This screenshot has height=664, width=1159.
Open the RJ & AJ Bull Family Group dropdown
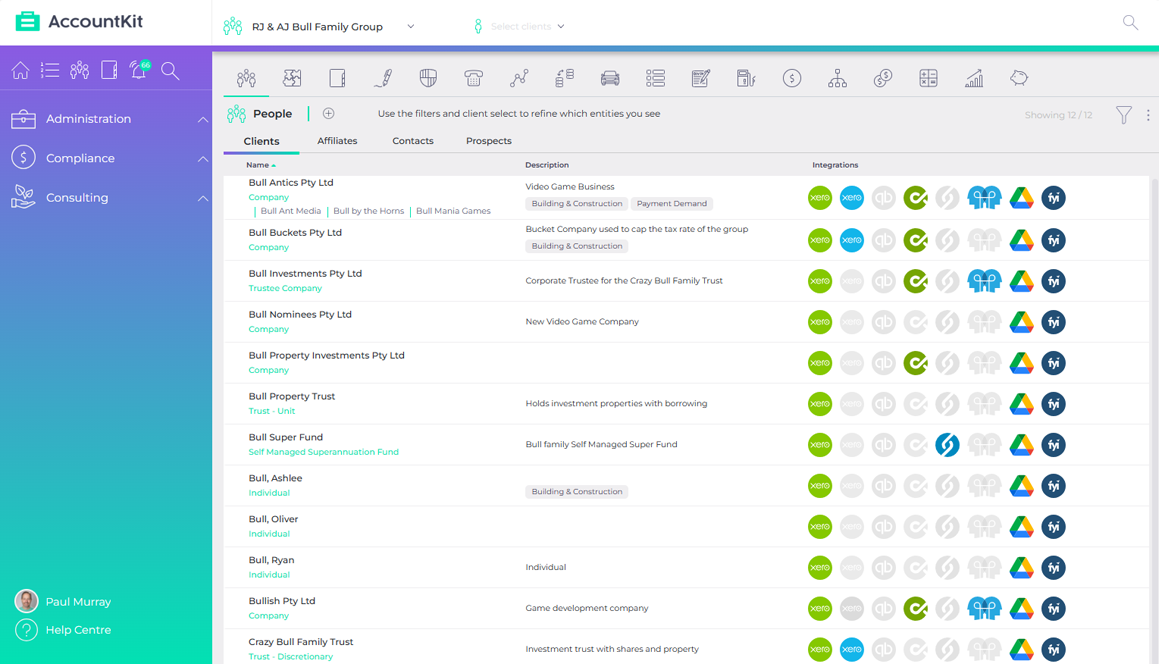click(319, 27)
